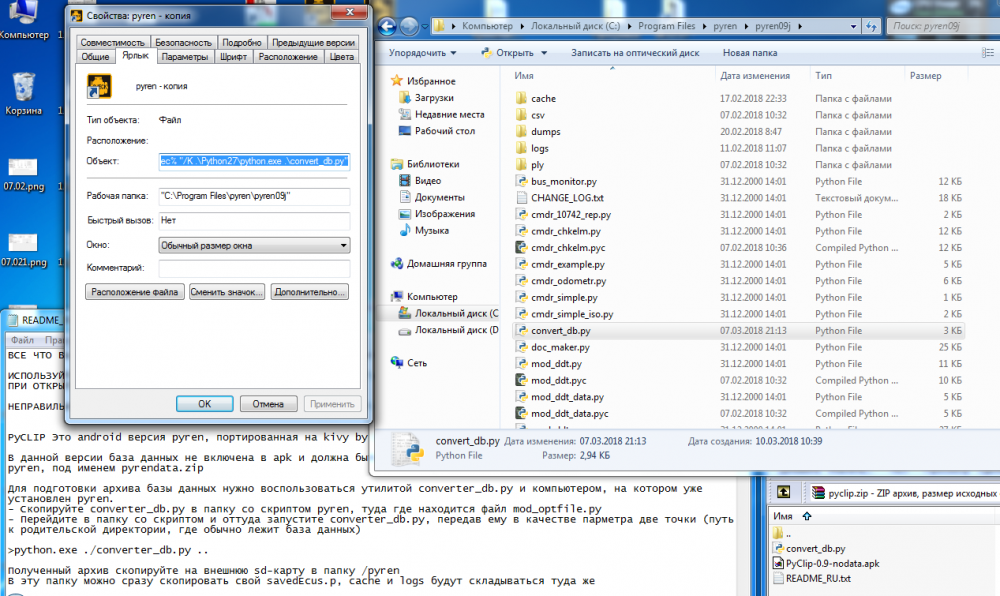Click the Комментарий text field
This screenshot has height=596, width=1000.
[x=254, y=268]
